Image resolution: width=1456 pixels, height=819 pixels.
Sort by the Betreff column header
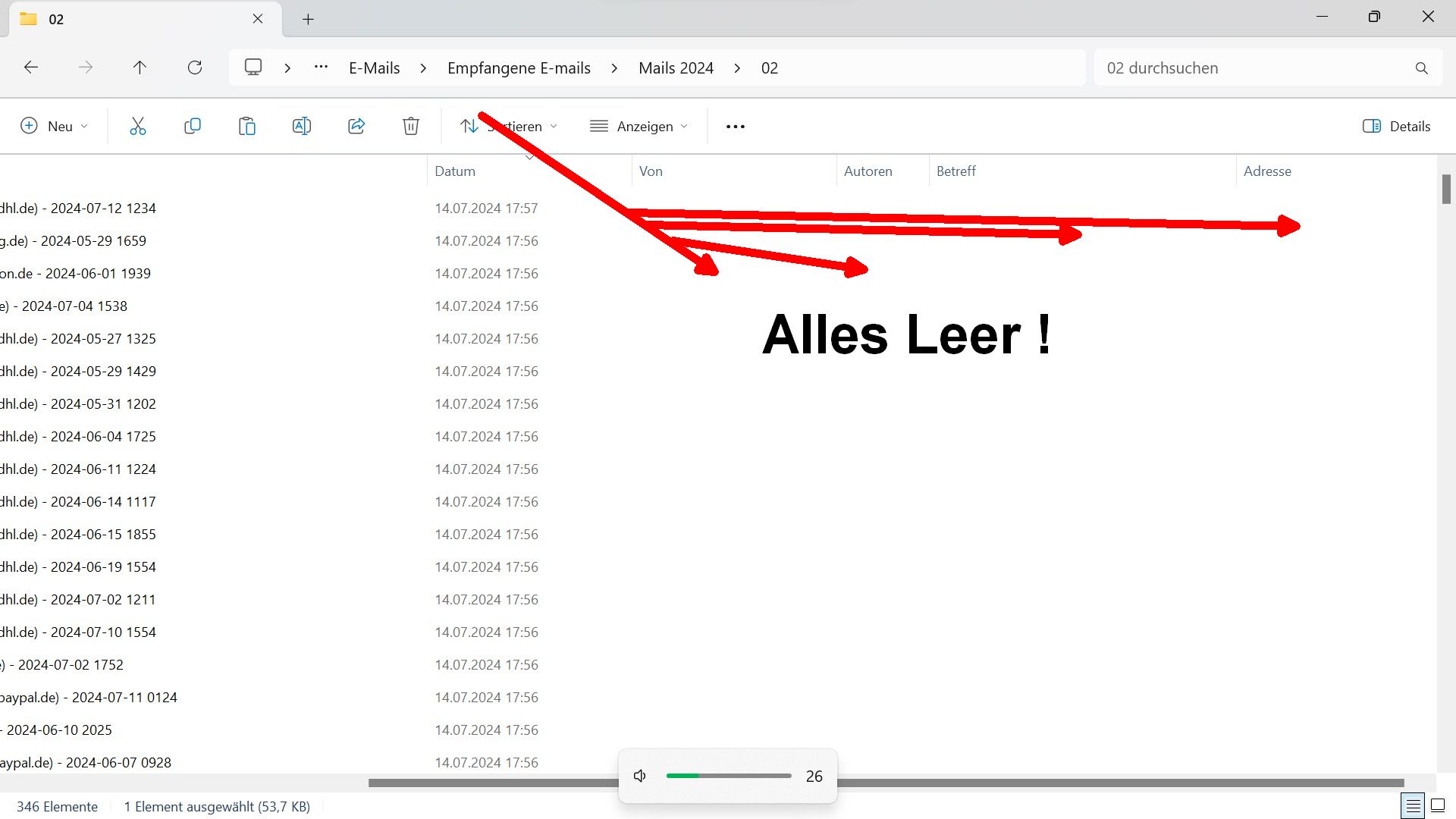955,171
